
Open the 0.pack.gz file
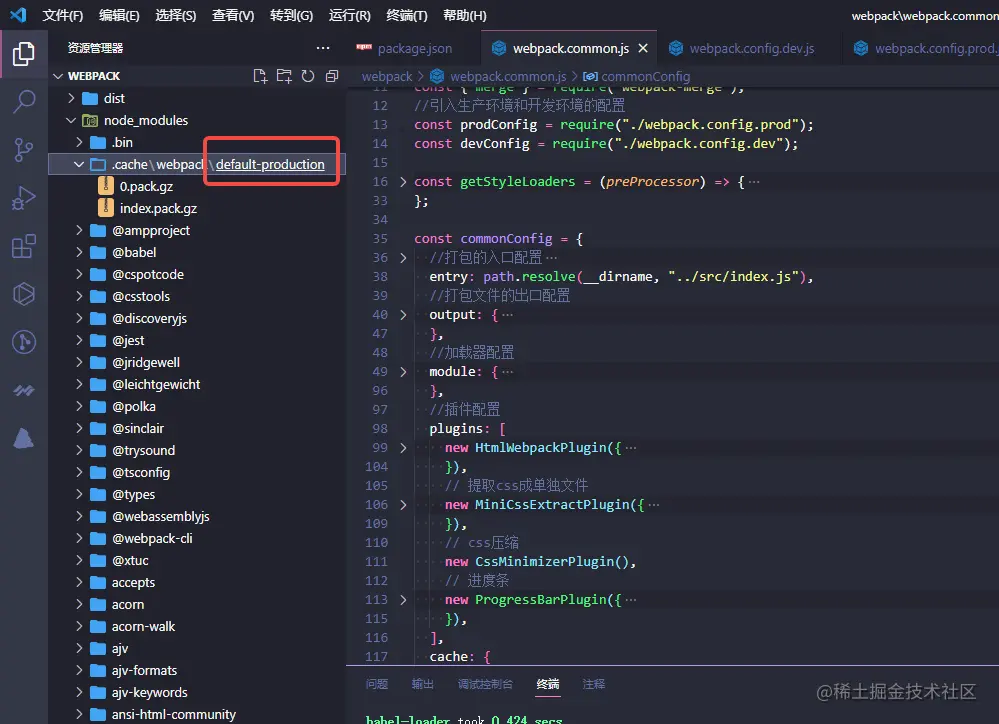[x=197, y=186]
